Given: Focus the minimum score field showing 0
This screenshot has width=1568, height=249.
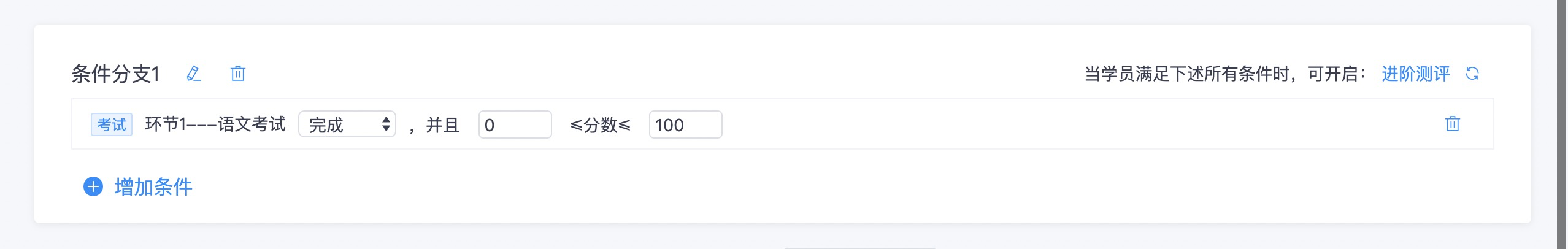Looking at the screenshot, I should point(515,124).
